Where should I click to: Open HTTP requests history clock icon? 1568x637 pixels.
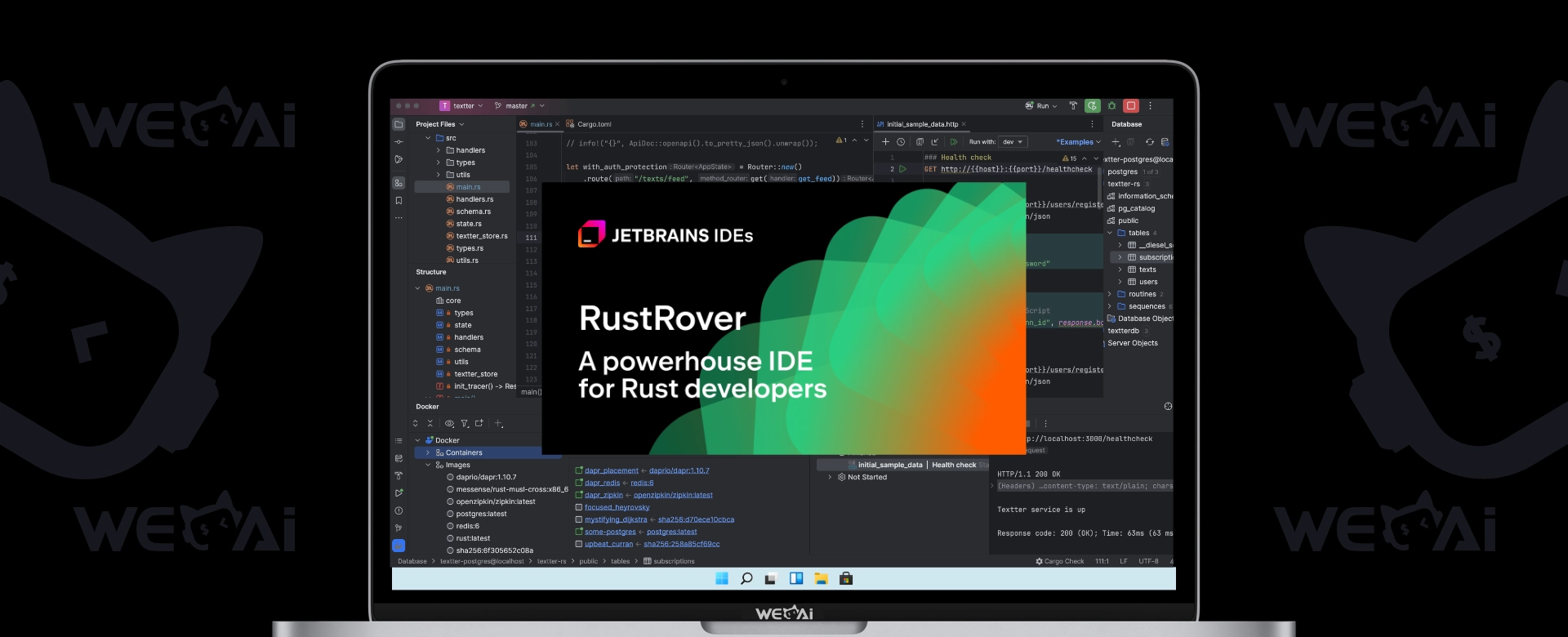(x=901, y=142)
